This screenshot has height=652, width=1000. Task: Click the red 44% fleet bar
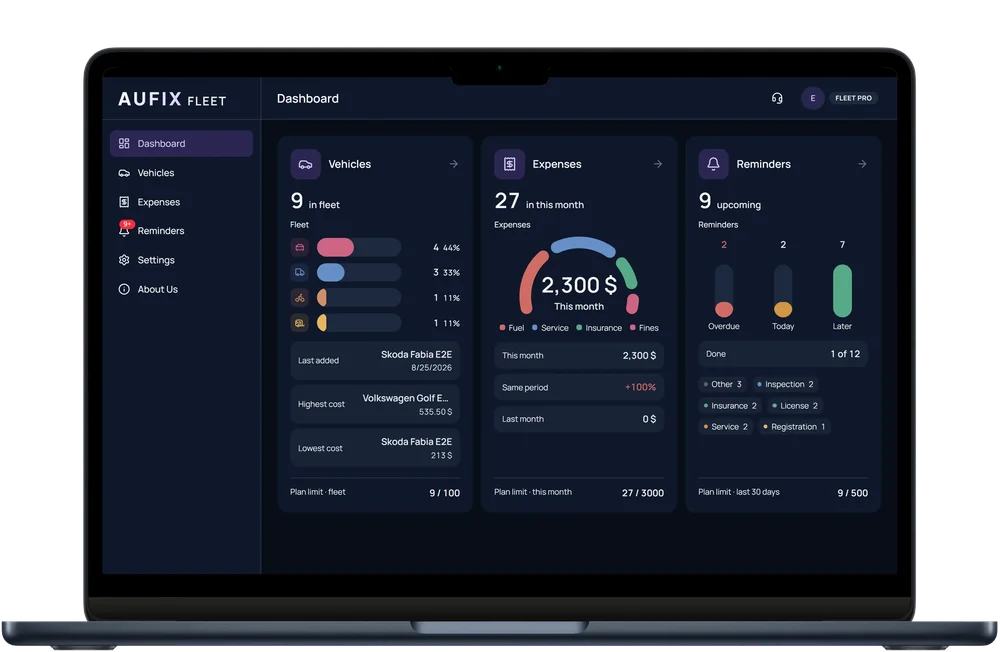click(358, 248)
